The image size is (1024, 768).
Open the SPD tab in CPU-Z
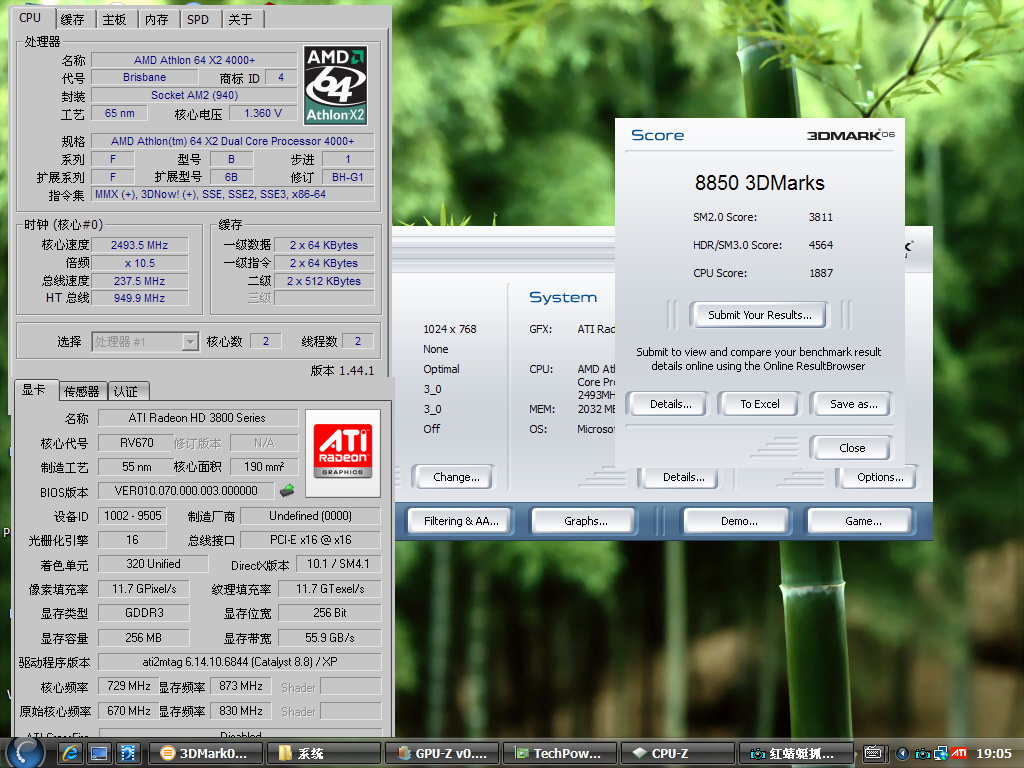point(198,20)
